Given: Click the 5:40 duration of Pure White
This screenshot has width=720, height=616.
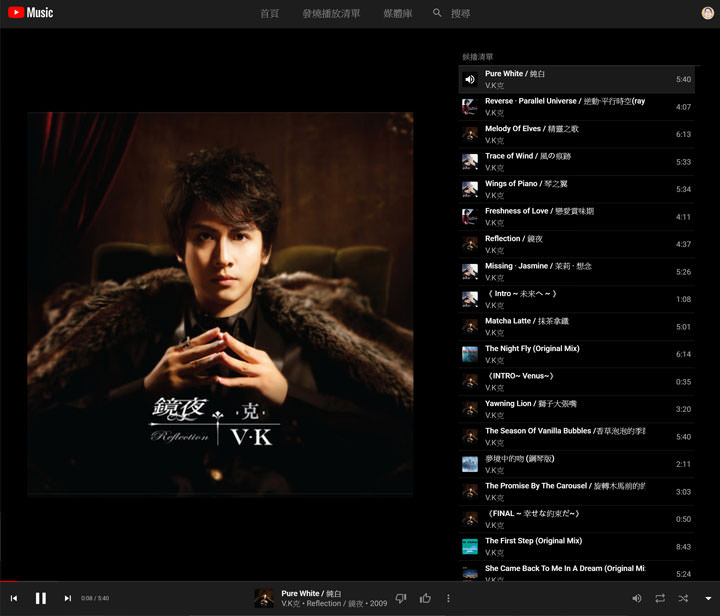Looking at the screenshot, I should click(x=683, y=79).
